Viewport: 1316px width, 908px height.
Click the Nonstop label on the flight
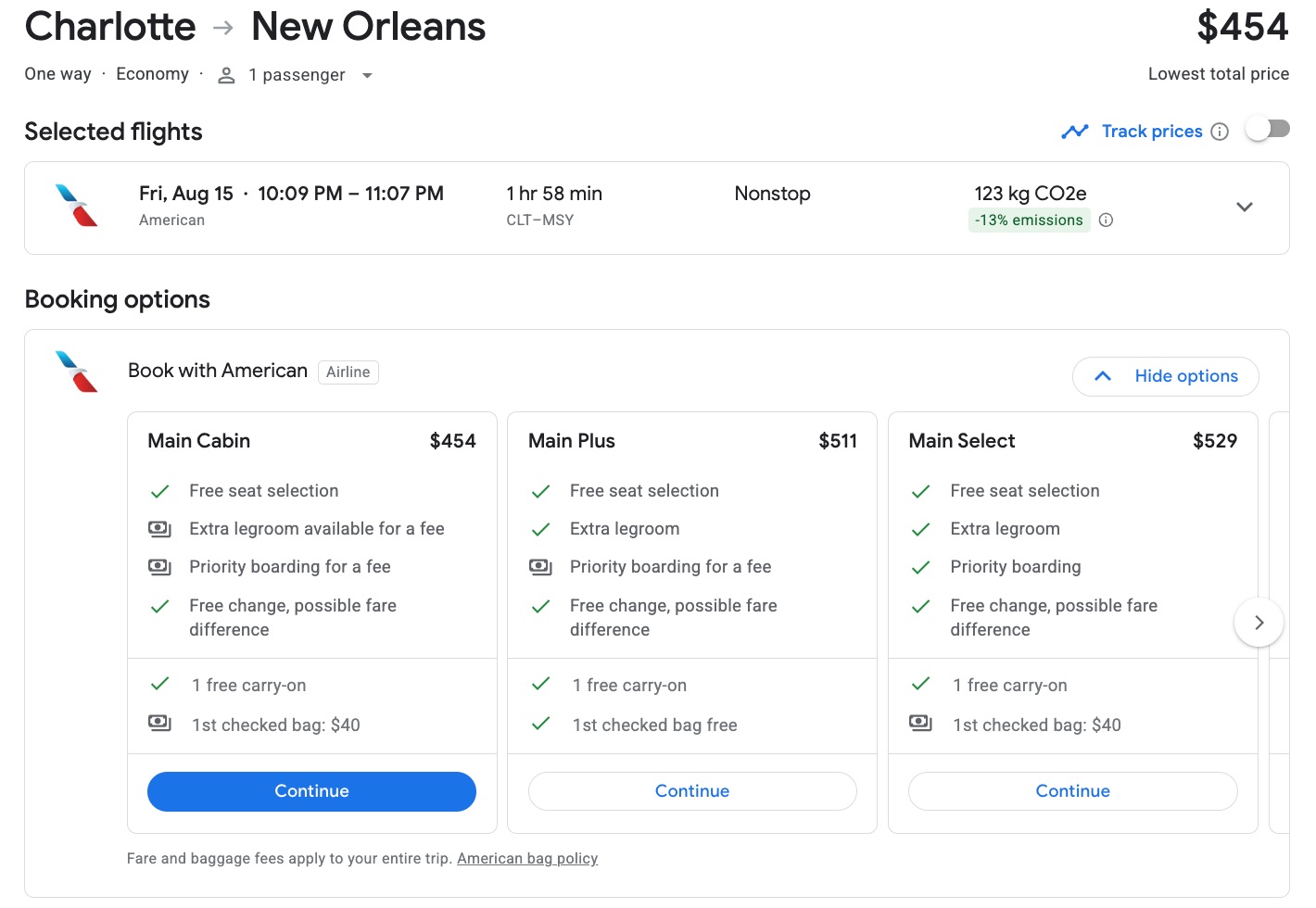point(773,194)
